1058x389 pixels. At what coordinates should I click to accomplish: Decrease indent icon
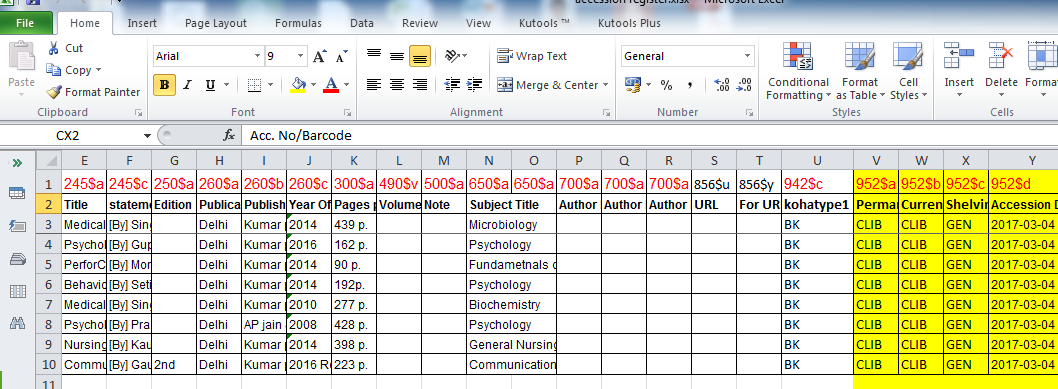[x=453, y=85]
